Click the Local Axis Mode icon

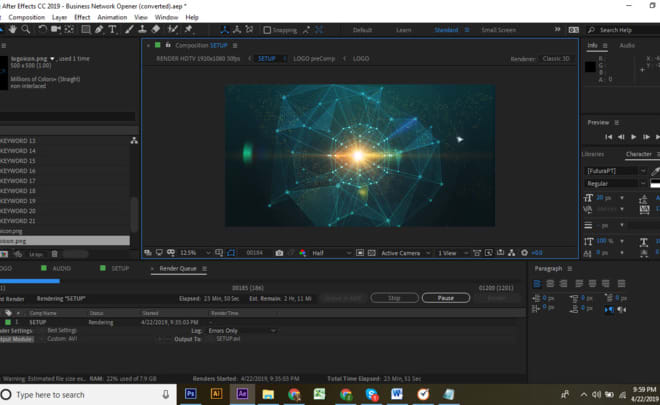tap(225, 29)
